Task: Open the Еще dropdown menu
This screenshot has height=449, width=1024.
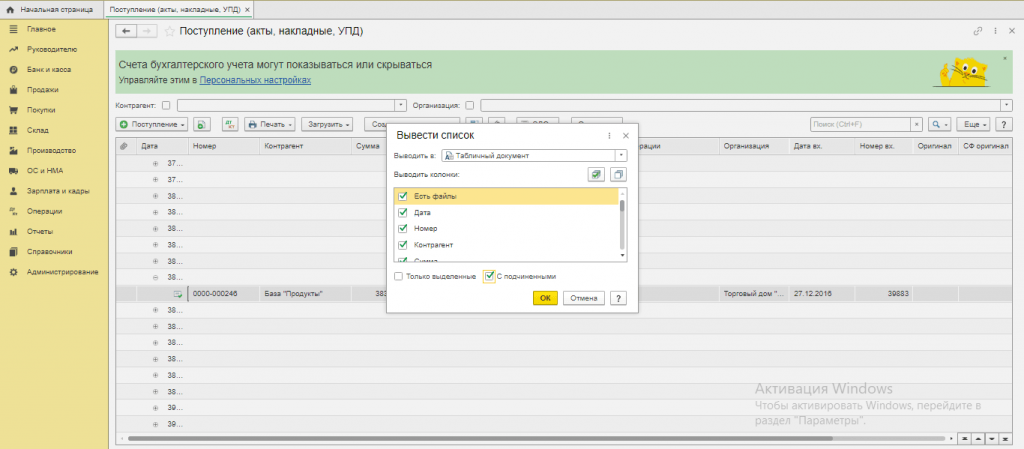Action: 973,124
